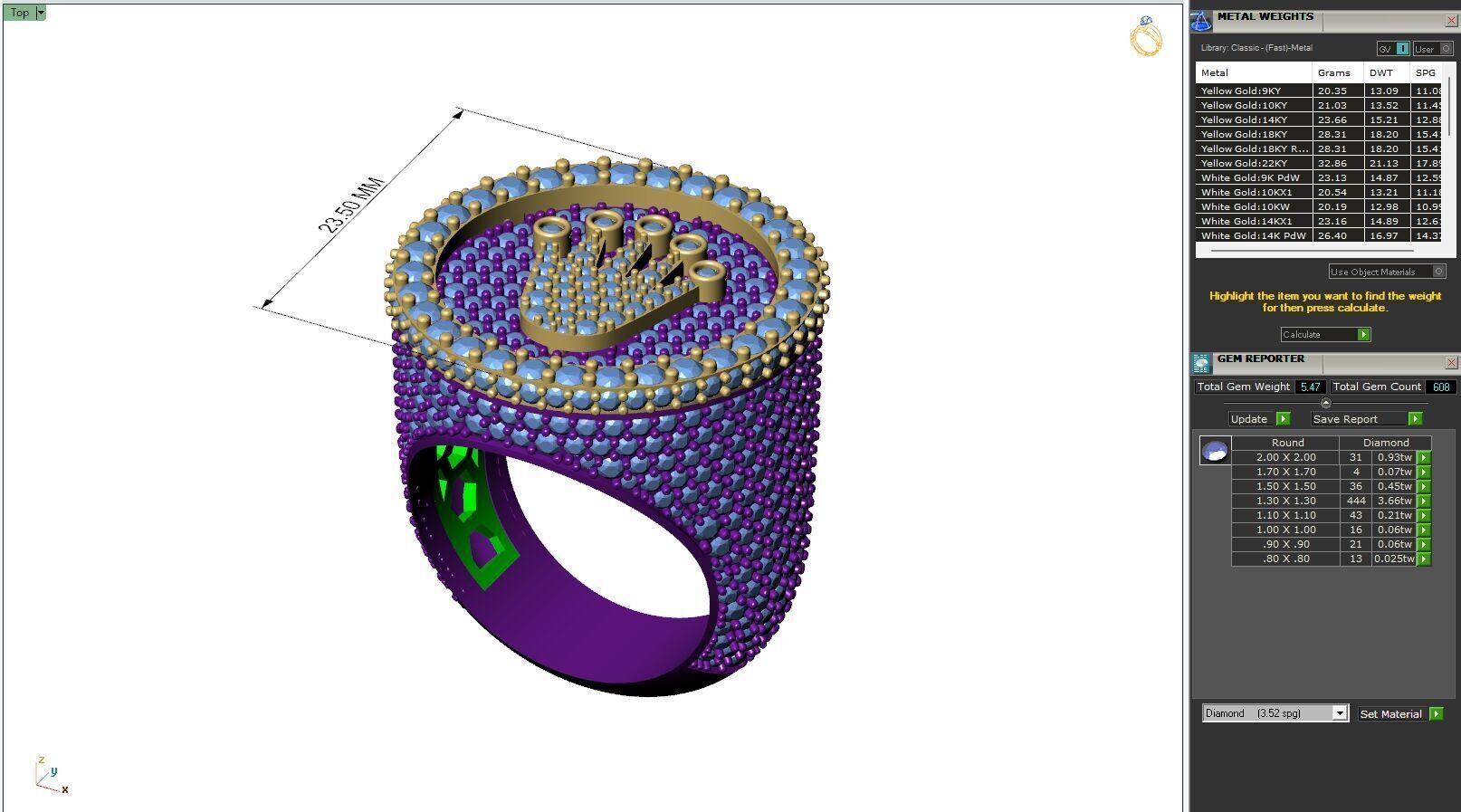This screenshot has height=812, width=1461.
Task: Select the White Gold:14K PdW row
Action: coord(1320,235)
